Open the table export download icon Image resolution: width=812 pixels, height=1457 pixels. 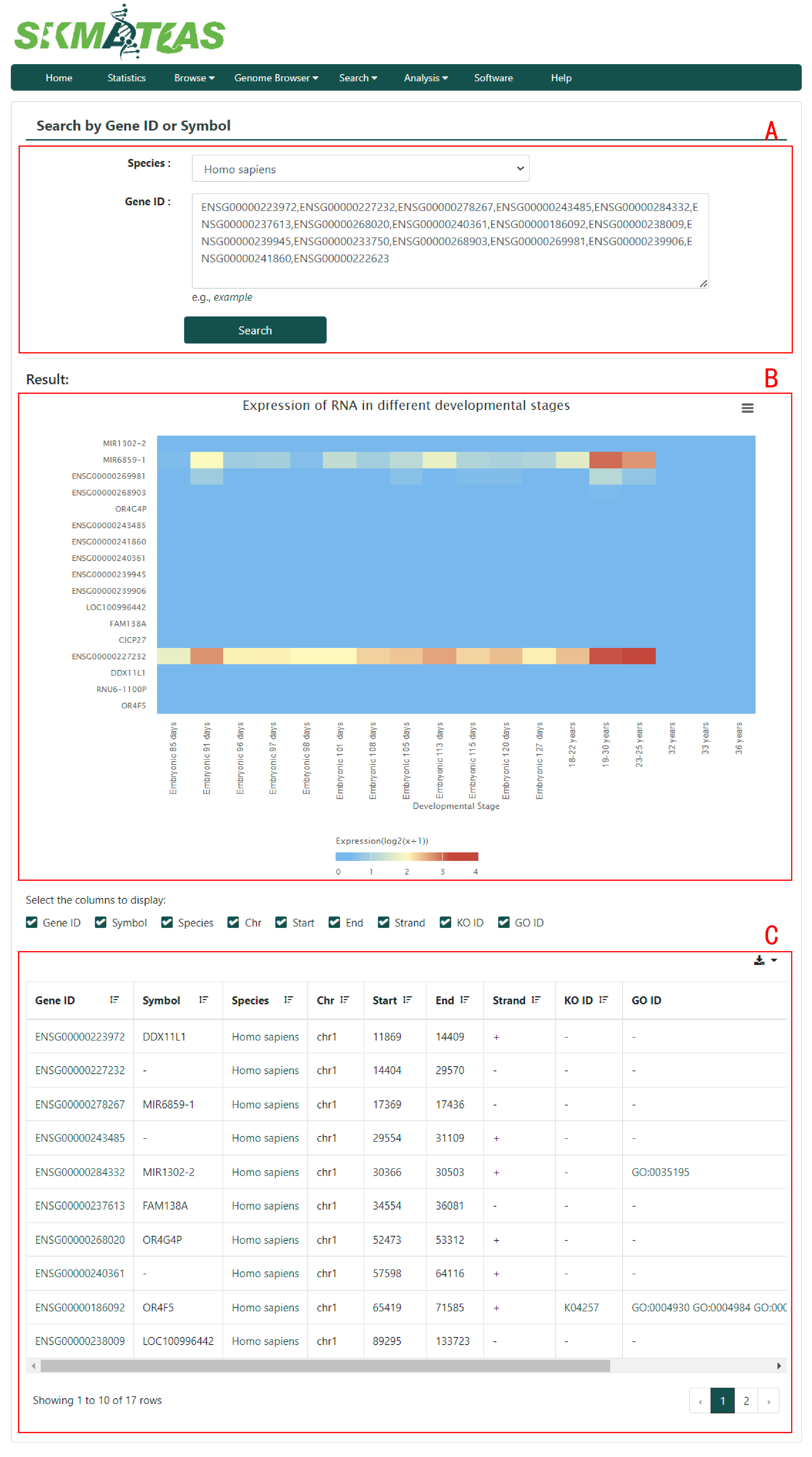click(765, 960)
